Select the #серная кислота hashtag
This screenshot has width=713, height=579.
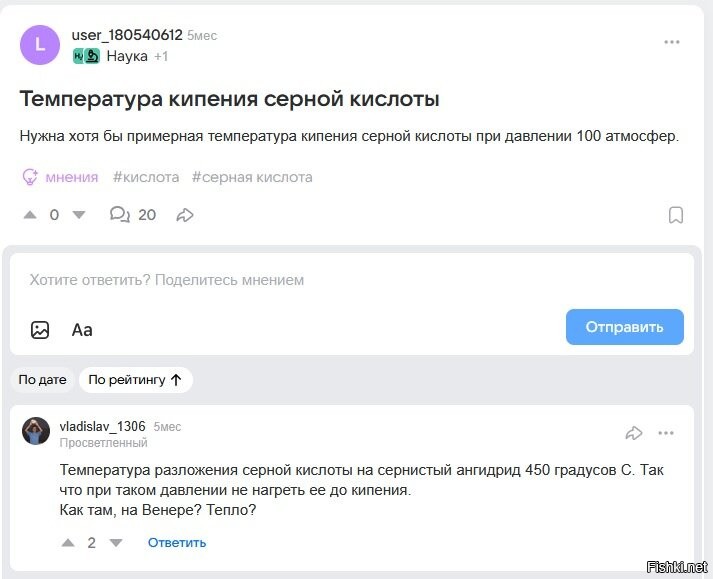point(252,177)
